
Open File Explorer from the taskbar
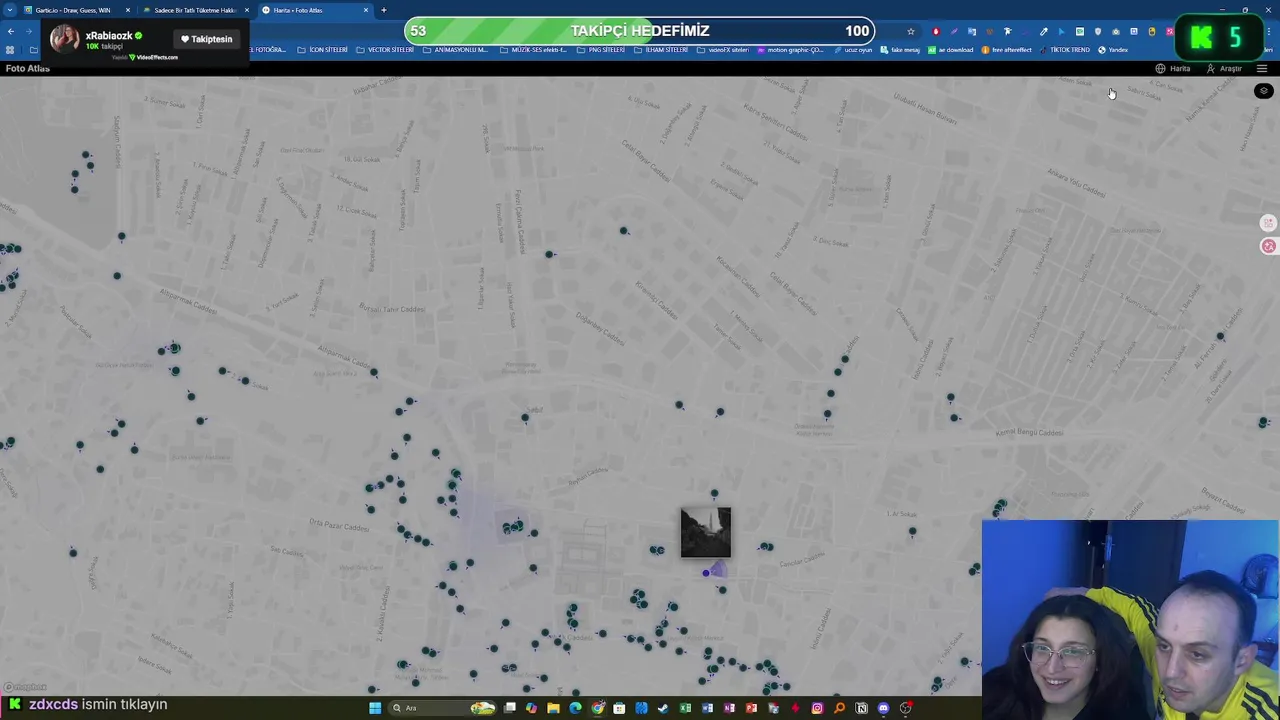(x=553, y=708)
